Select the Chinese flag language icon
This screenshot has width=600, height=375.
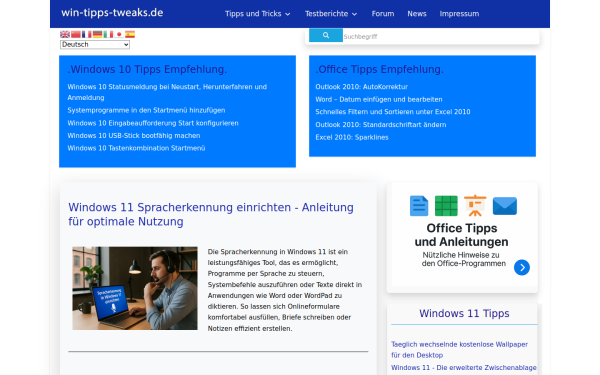click(76, 34)
